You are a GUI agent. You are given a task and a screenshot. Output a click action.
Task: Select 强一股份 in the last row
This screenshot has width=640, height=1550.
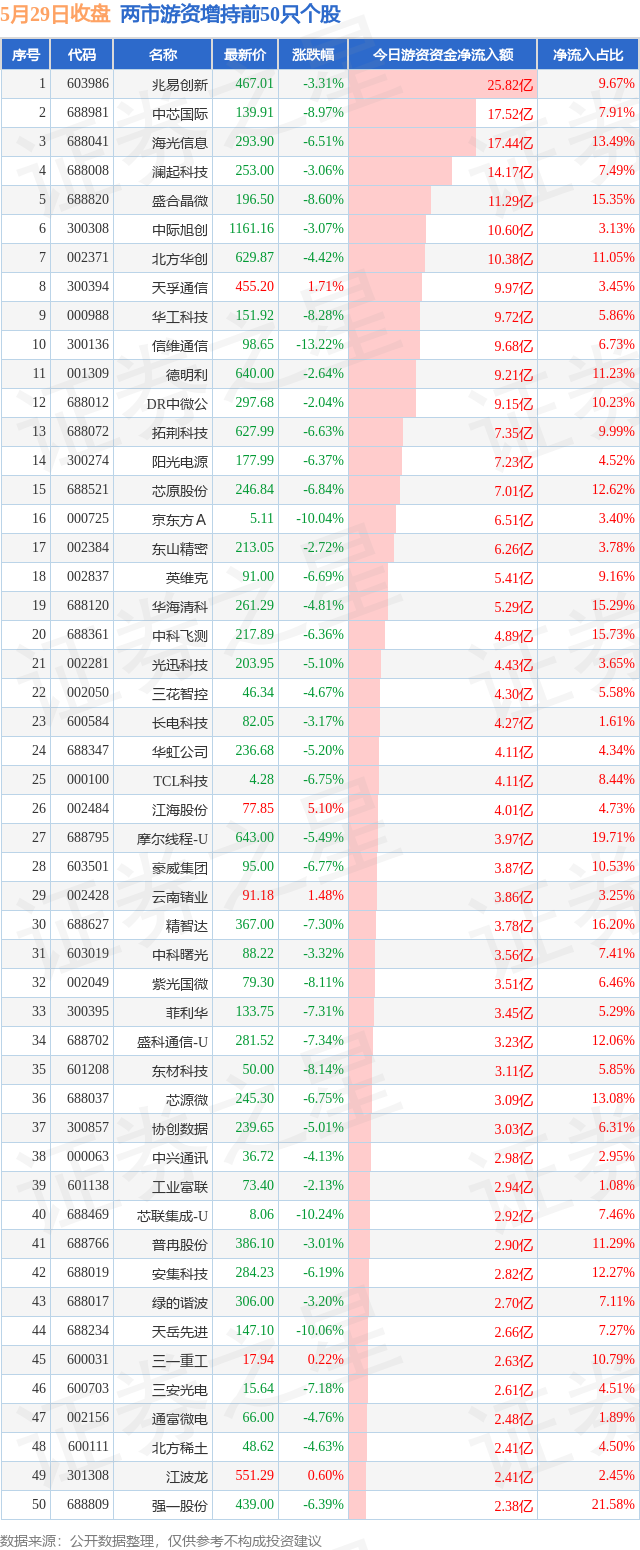[180, 1505]
